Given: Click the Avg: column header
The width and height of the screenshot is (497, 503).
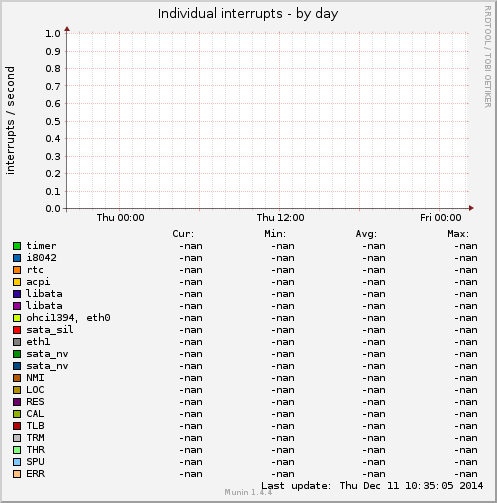Looking at the screenshot, I should point(366,234).
